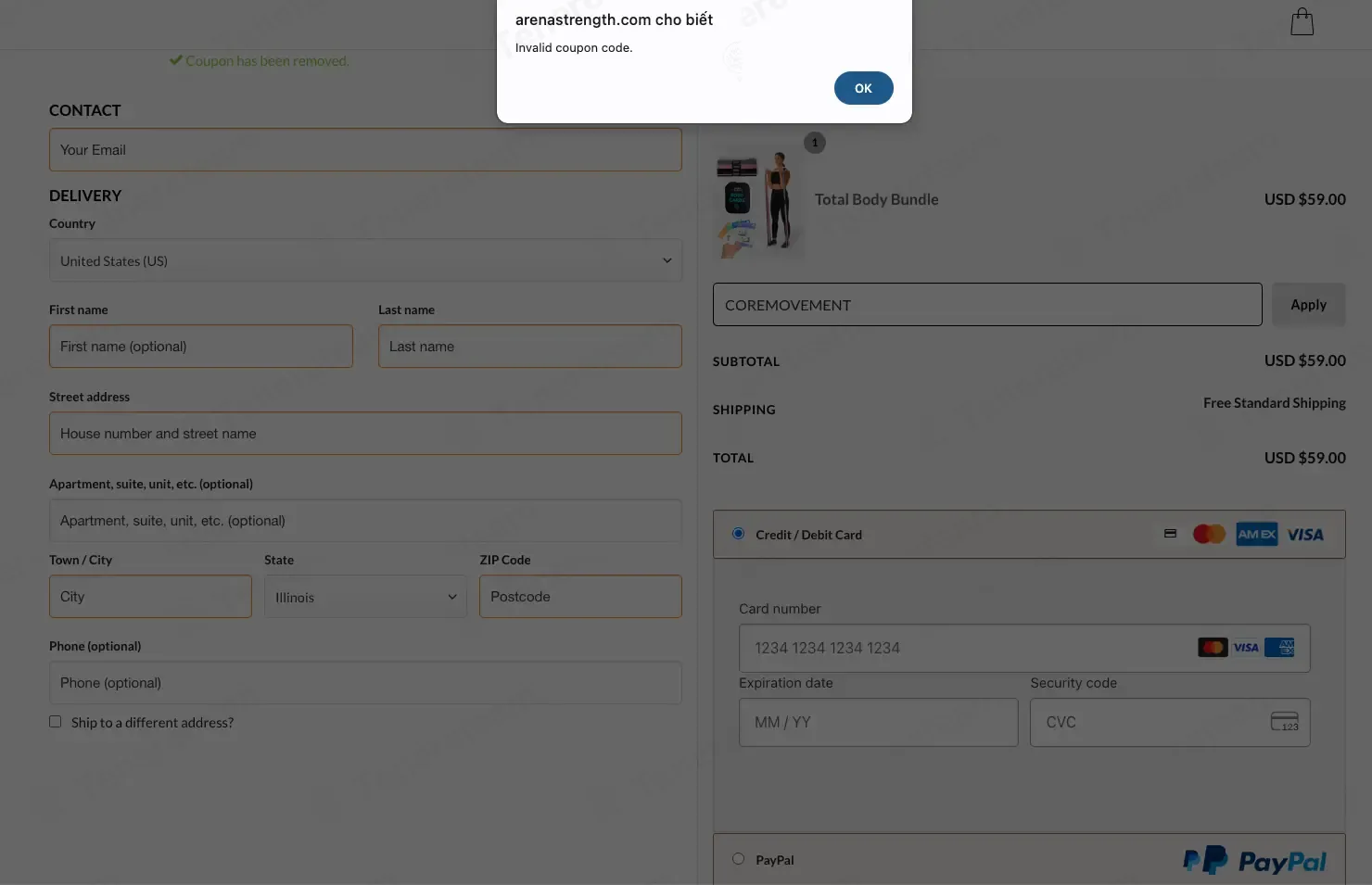This screenshot has height=885, width=1372.
Task: Open the State dropdown showing Illinois
Action: [365, 597]
